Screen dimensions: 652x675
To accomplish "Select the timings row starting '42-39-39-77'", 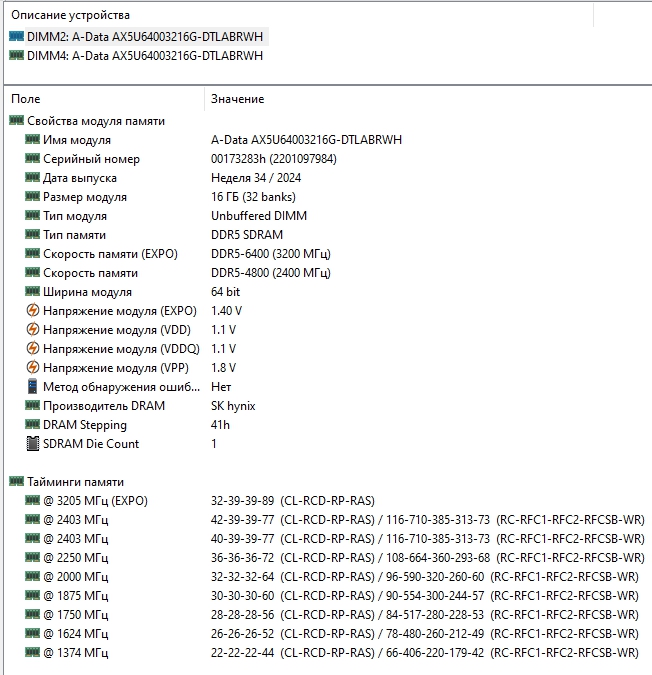I will point(427,520).
